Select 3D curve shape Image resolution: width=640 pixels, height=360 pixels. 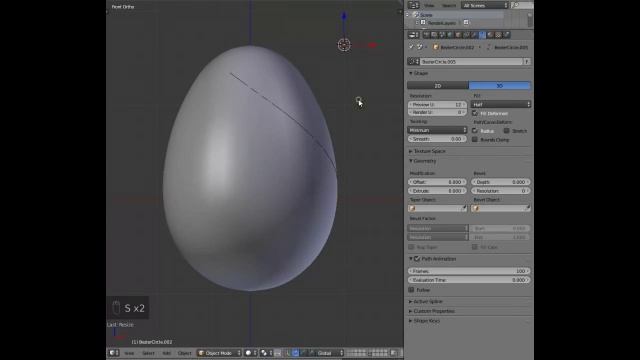pyautogui.click(x=500, y=86)
